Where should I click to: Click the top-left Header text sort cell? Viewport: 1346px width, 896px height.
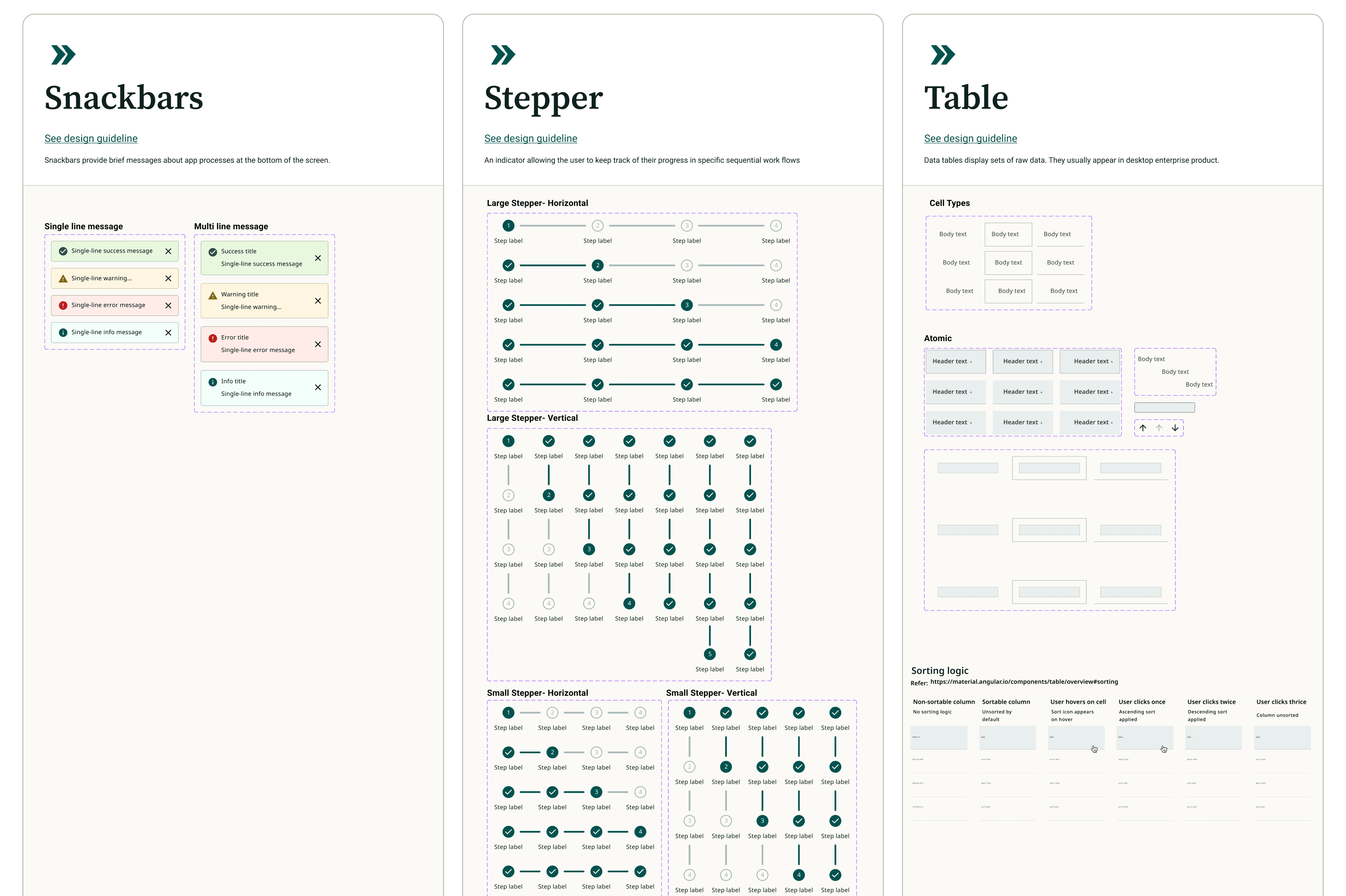(x=955, y=361)
